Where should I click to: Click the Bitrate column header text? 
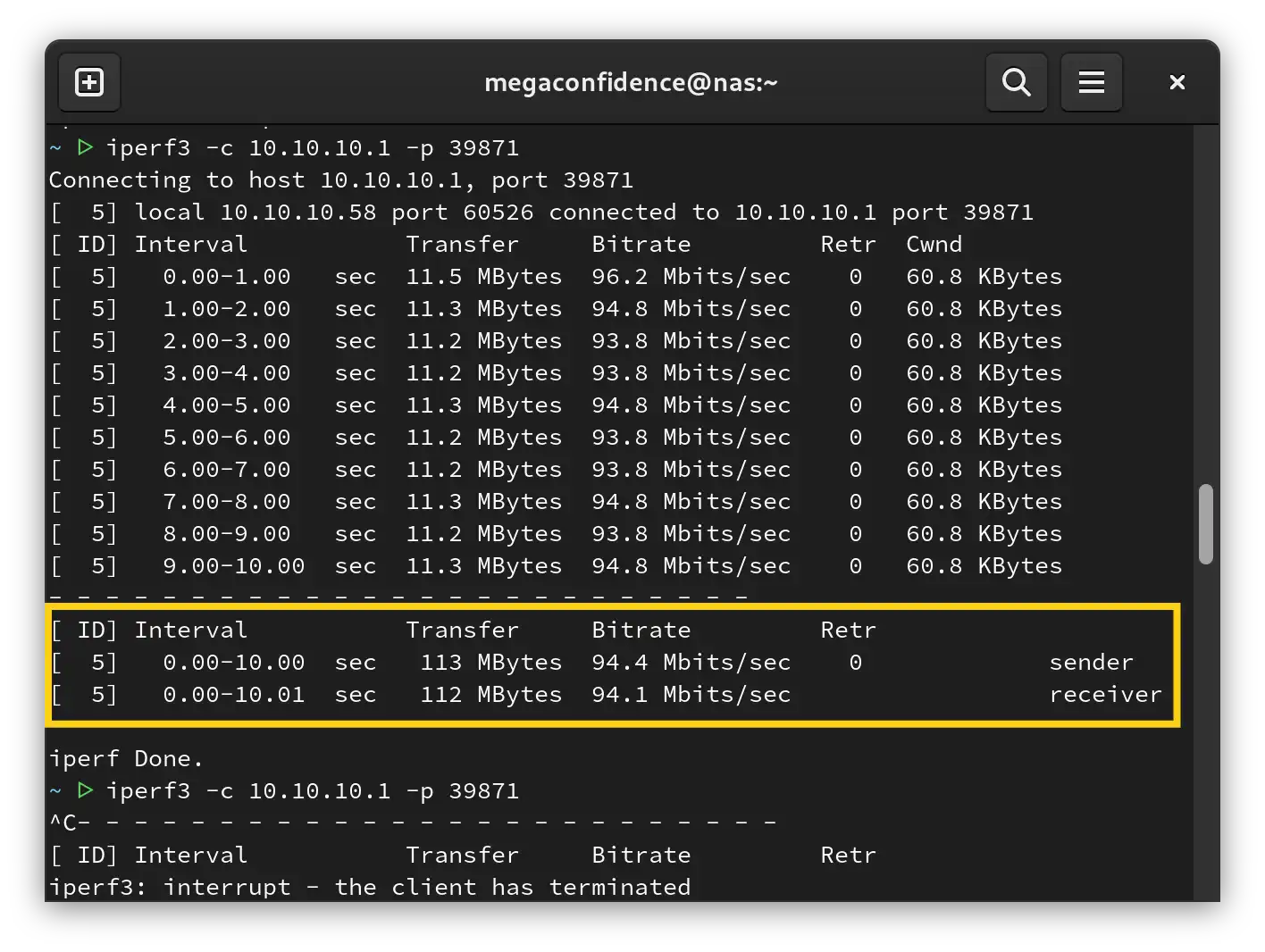pyautogui.click(x=641, y=243)
